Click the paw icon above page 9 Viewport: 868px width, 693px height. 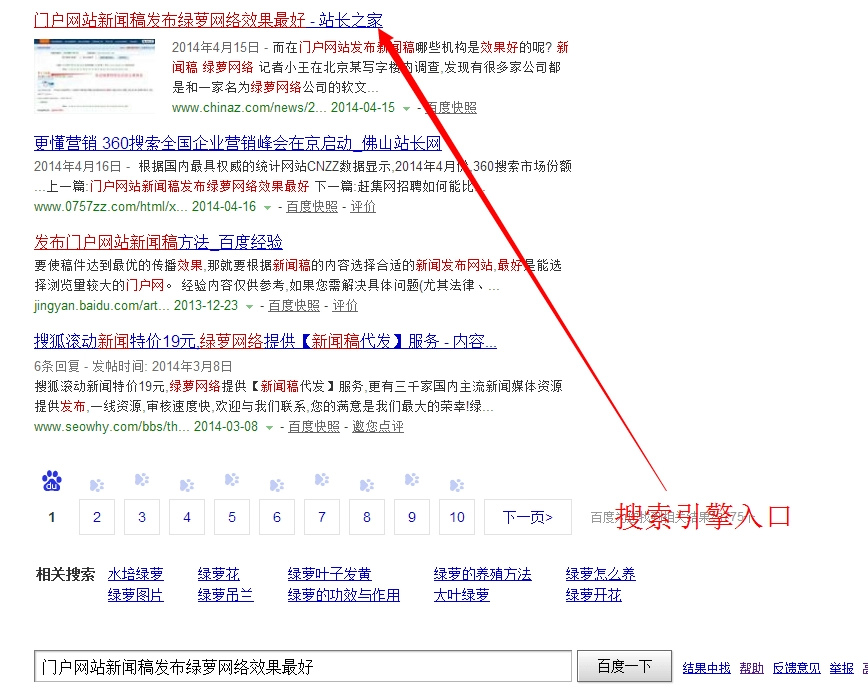[412, 479]
